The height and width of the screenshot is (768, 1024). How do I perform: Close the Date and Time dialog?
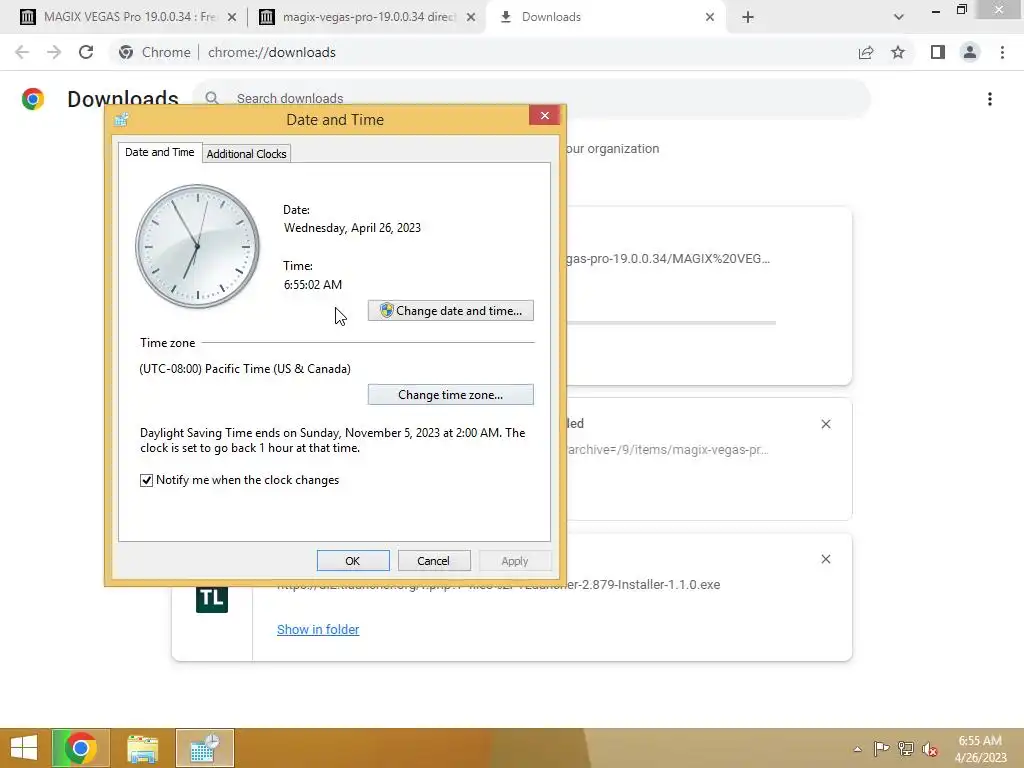click(x=545, y=116)
